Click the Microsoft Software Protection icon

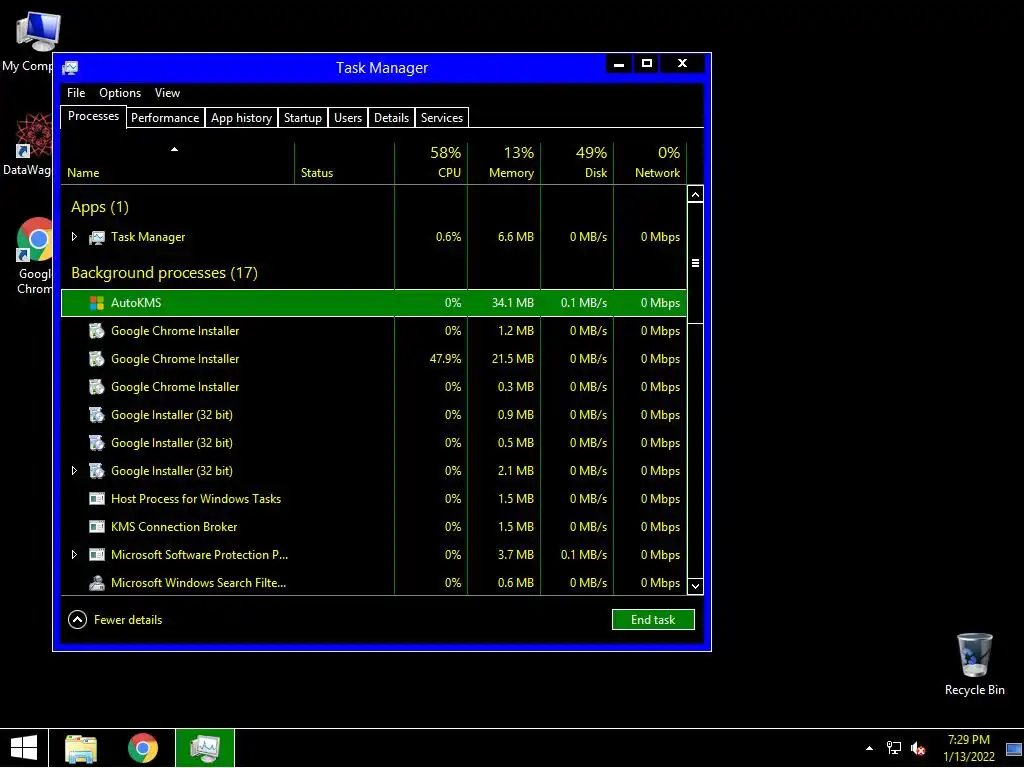(x=97, y=555)
